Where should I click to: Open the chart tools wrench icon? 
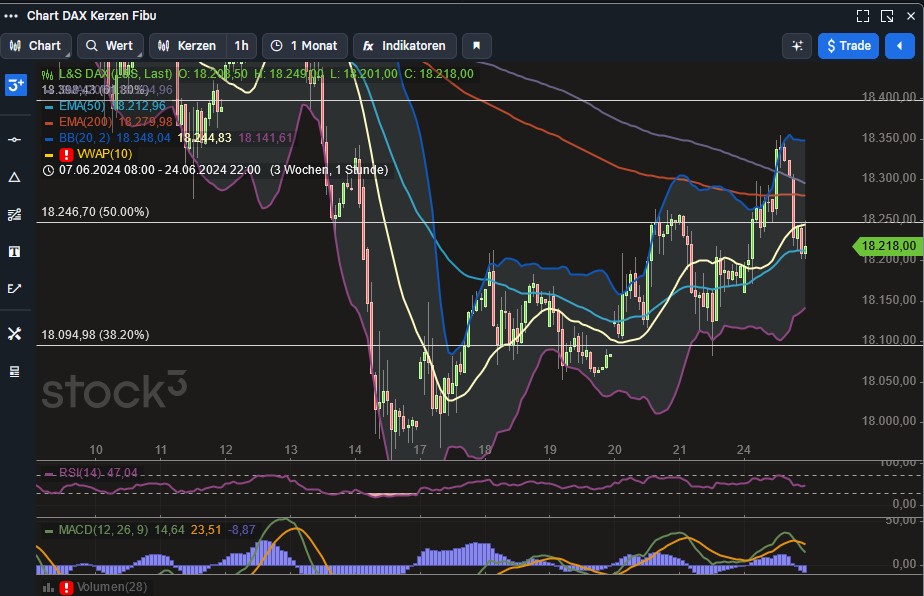coord(14,334)
